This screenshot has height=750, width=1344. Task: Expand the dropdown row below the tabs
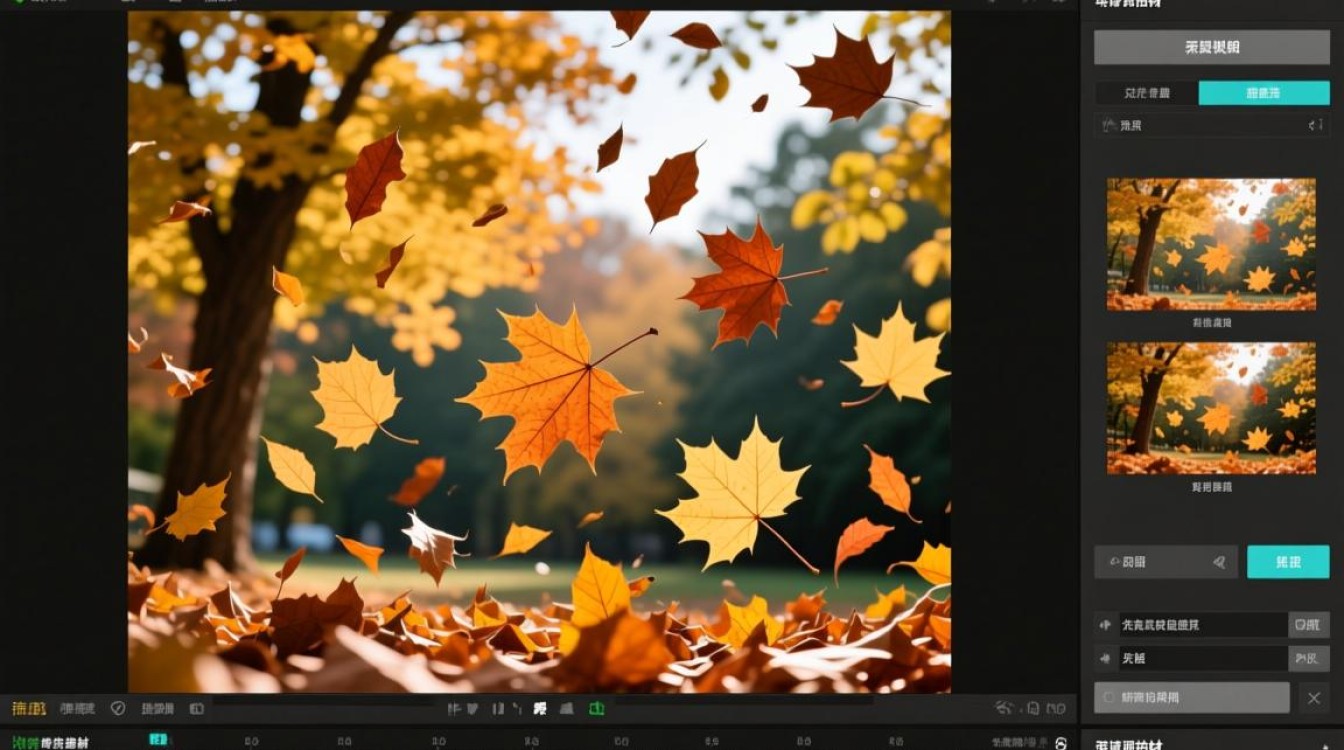point(1211,125)
